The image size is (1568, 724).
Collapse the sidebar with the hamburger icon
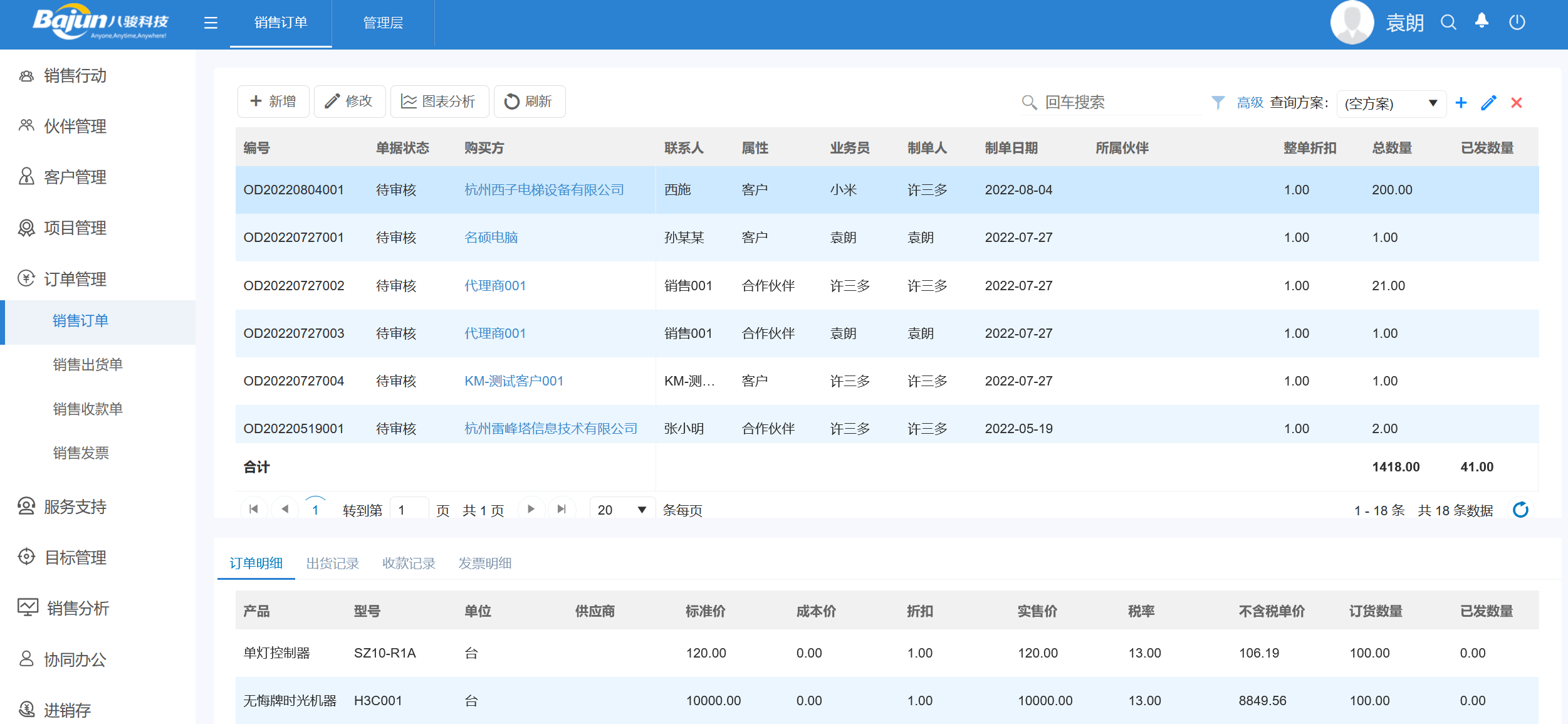pyautogui.click(x=211, y=23)
